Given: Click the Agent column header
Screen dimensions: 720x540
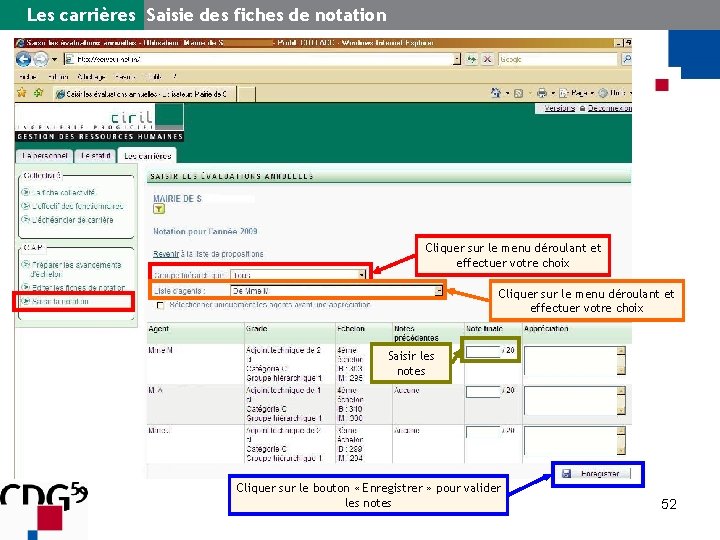Looking at the screenshot, I should coord(158,329).
